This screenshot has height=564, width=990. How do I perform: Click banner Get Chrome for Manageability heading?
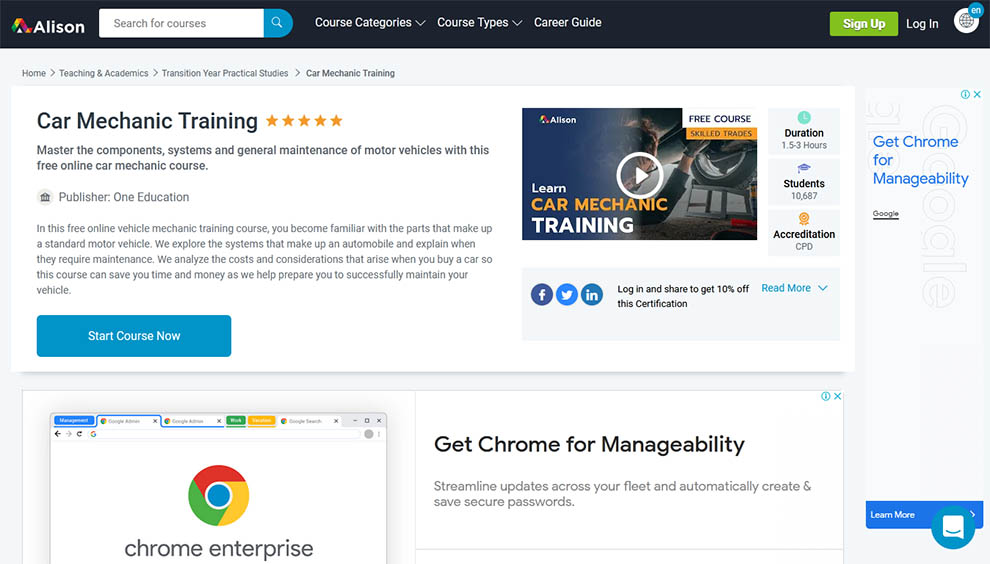click(x=589, y=445)
